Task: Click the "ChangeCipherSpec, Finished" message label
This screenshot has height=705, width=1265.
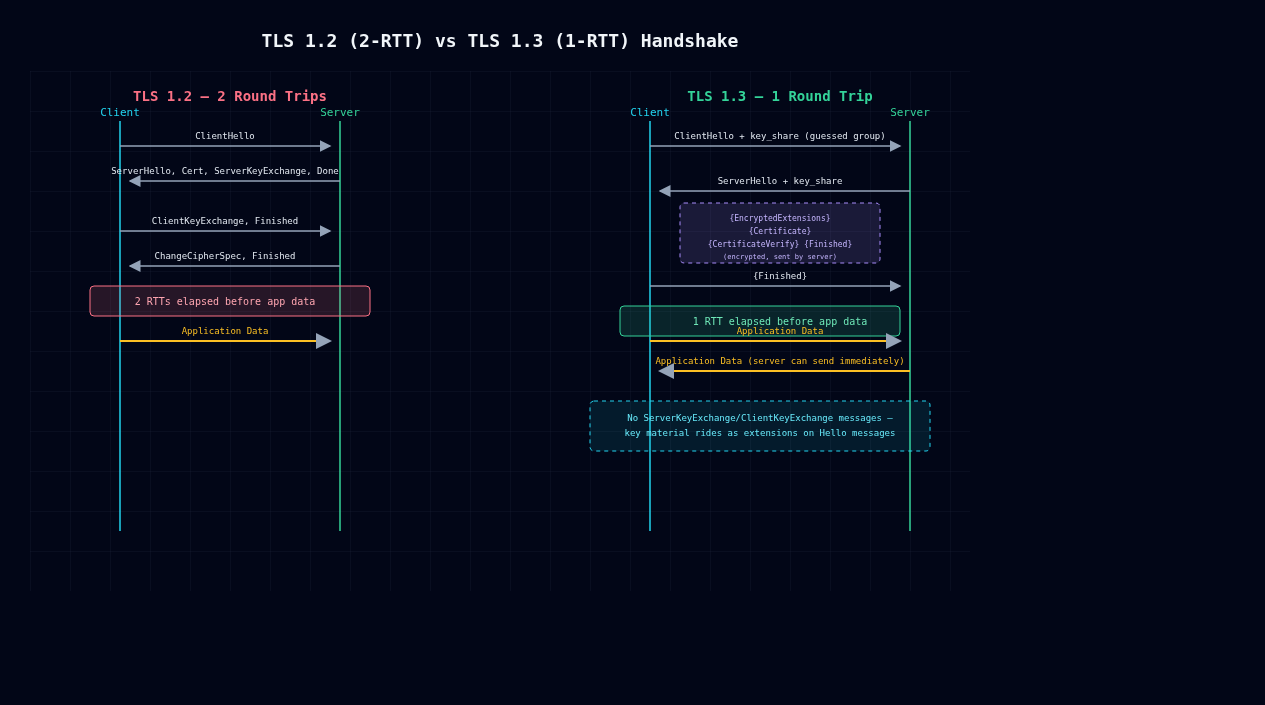Action: [225, 256]
